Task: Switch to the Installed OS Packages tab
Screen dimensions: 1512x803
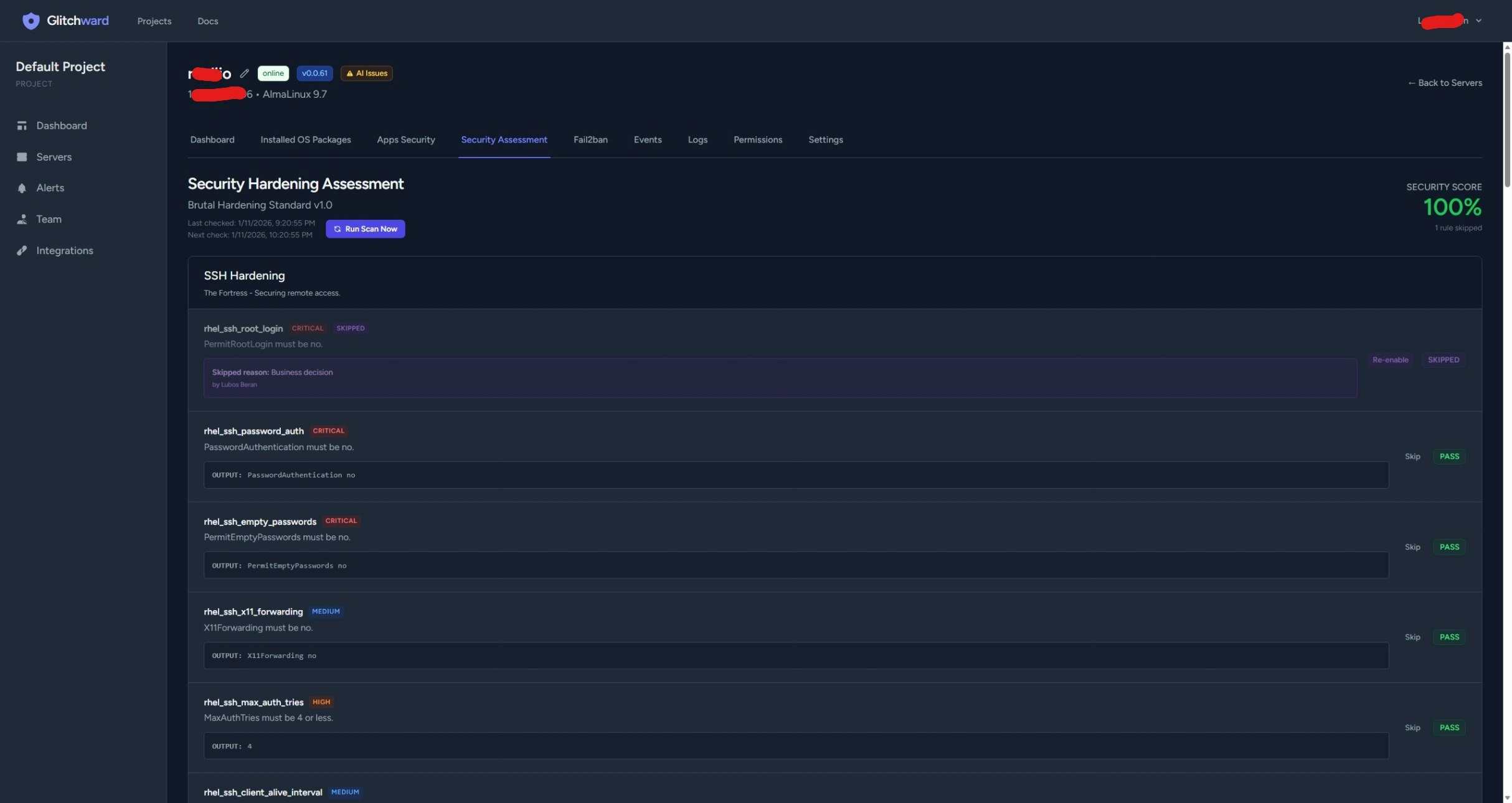Action: pyautogui.click(x=305, y=140)
